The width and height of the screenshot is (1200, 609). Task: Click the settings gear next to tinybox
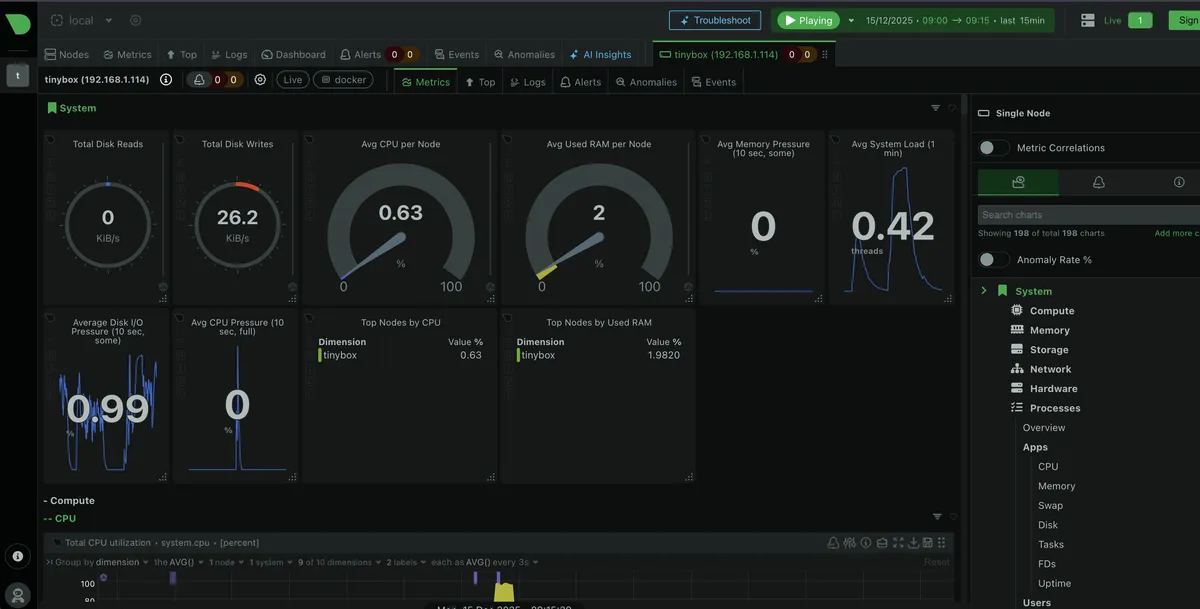(x=259, y=78)
